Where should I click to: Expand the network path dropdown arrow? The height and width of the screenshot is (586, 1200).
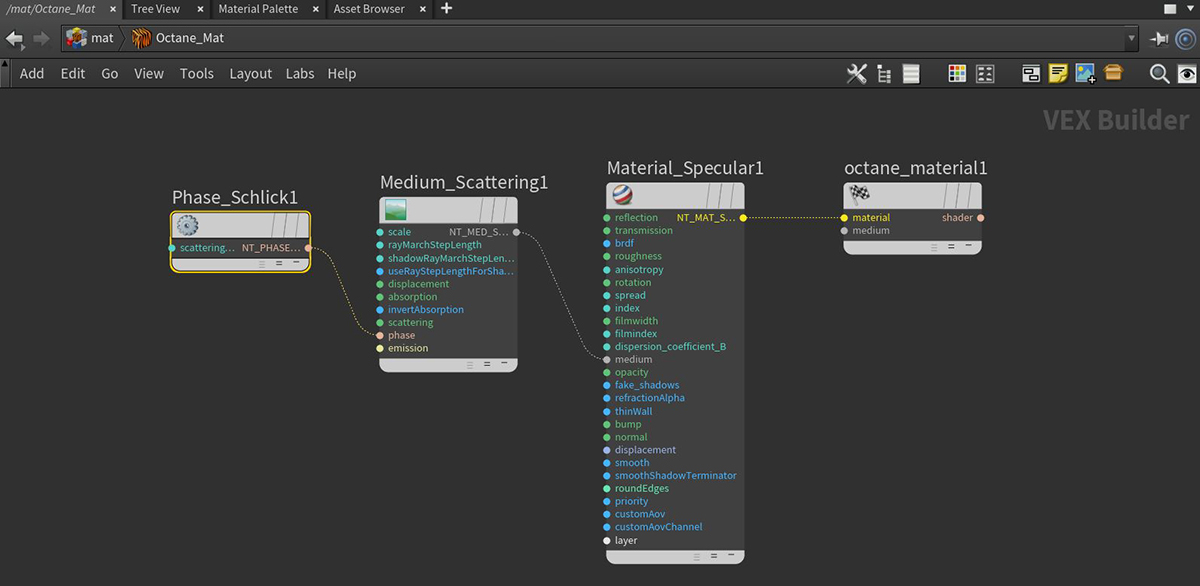pyautogui.click(x=1132, y=39)
